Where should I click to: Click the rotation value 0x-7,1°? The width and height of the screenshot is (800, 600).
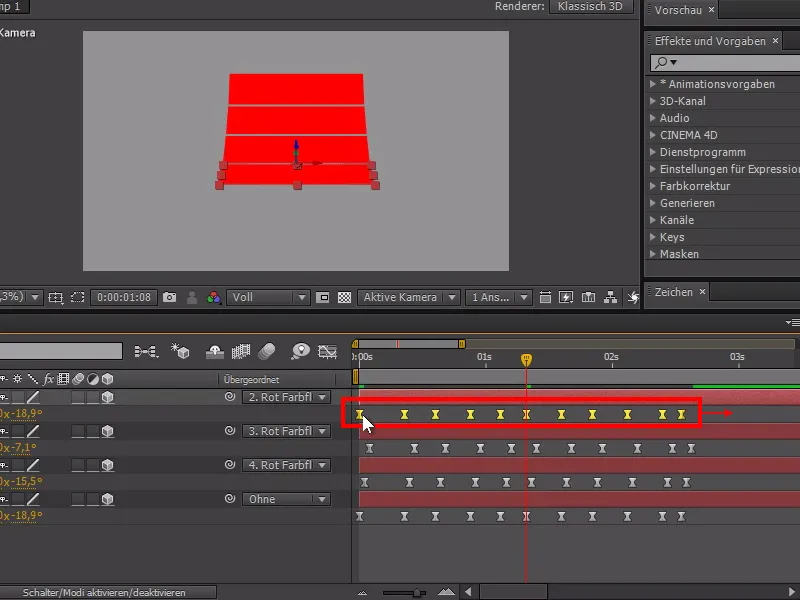click(x=18, y=447)
